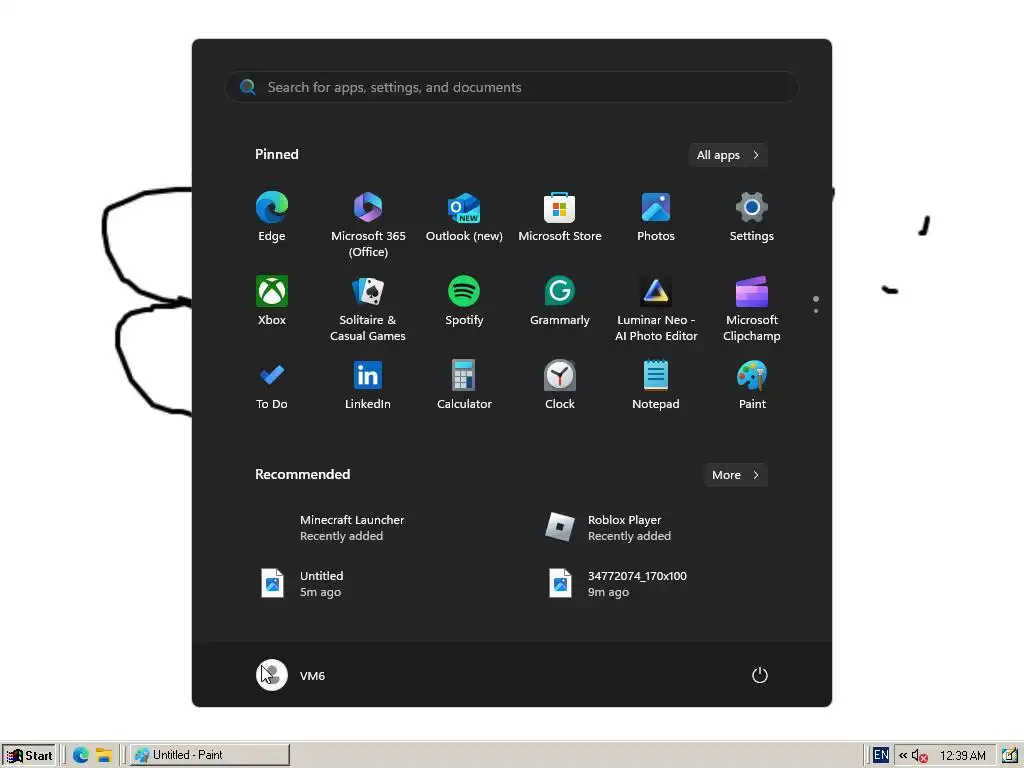Click the taskbar Start button
1024x768 pixels.
pos(29,755)
